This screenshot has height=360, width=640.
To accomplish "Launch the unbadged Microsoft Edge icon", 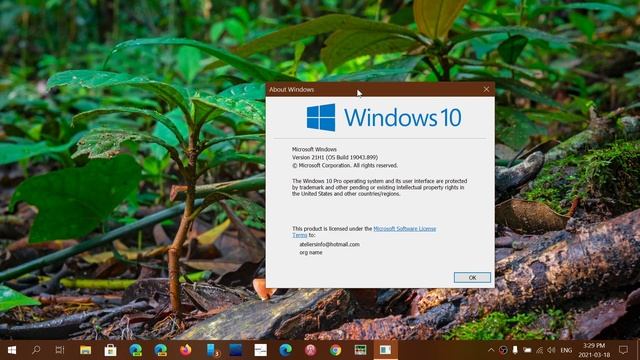I will tap(285, 350).
